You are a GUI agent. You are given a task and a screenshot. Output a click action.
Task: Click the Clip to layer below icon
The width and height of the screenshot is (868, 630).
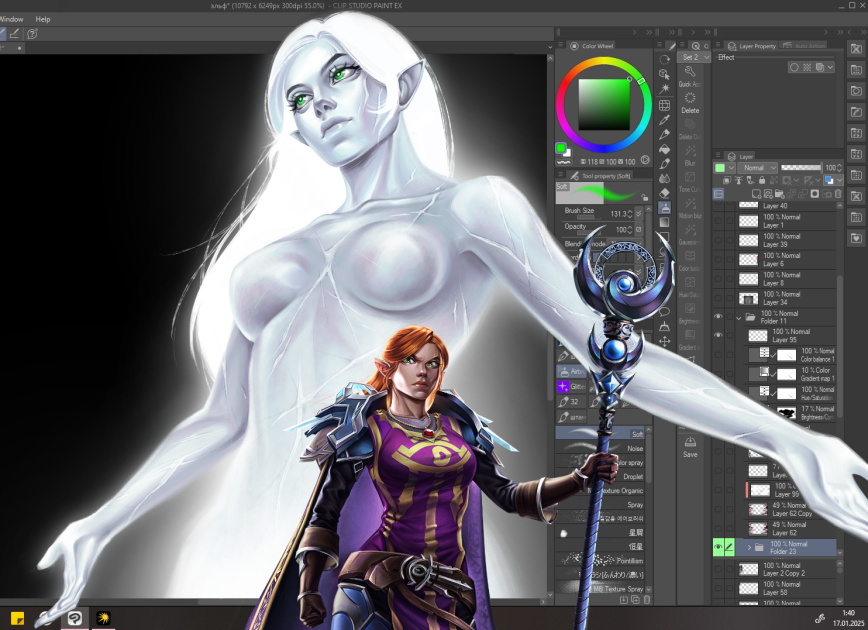pyautogui.click(x=727, y=180)
